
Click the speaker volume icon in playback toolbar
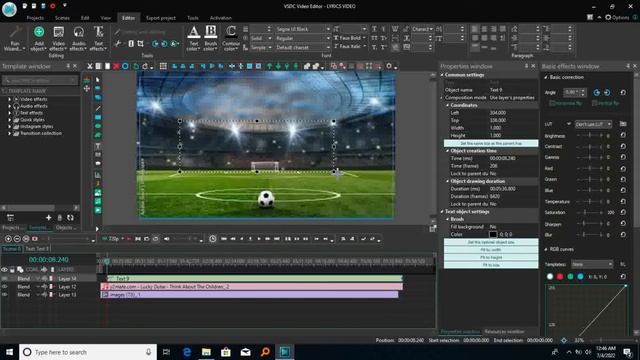pyautogui.click(x=167, y=239)
